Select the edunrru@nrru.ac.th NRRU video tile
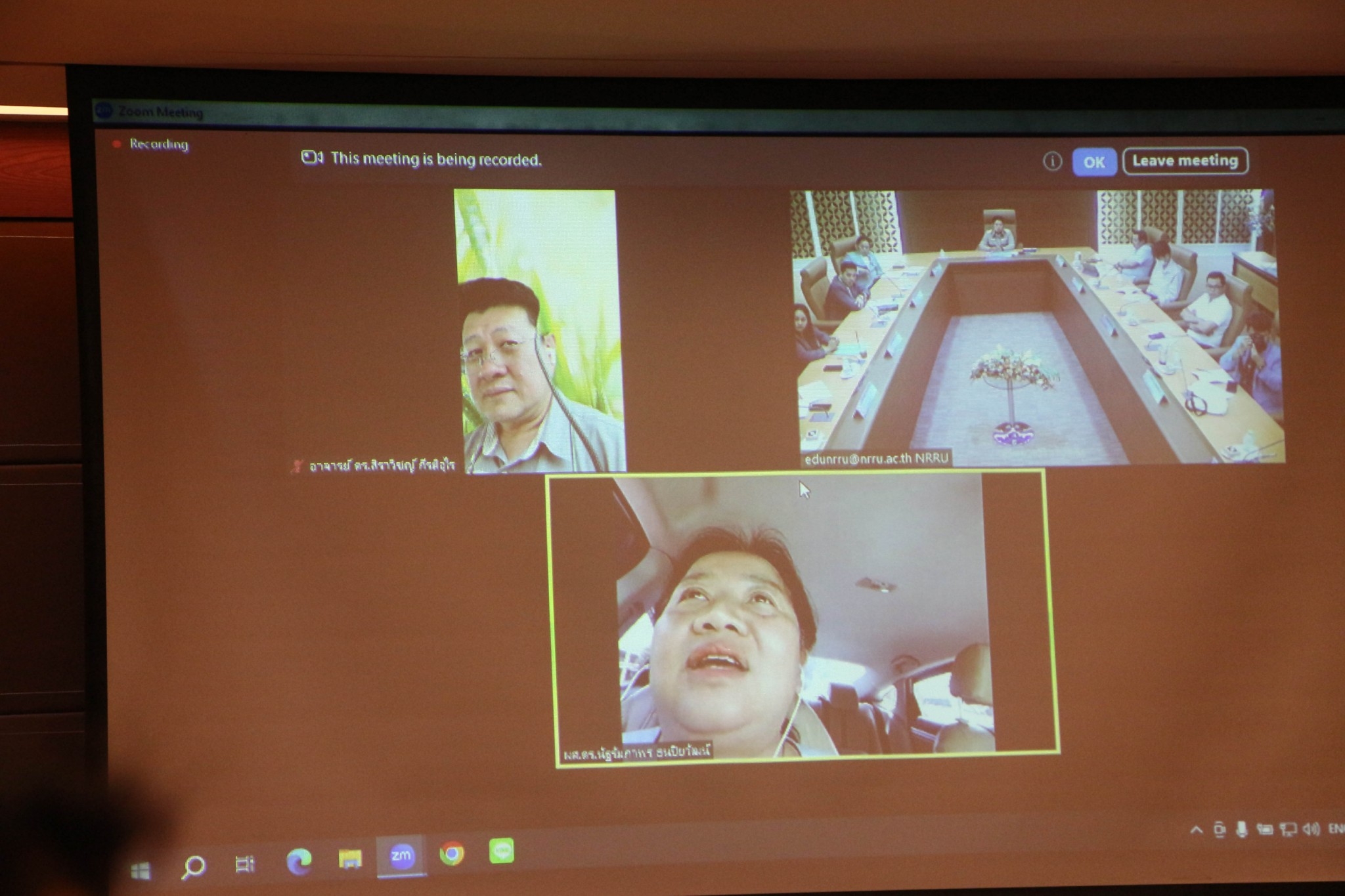The image size is (1345, 896). [x=1036, y=326]
